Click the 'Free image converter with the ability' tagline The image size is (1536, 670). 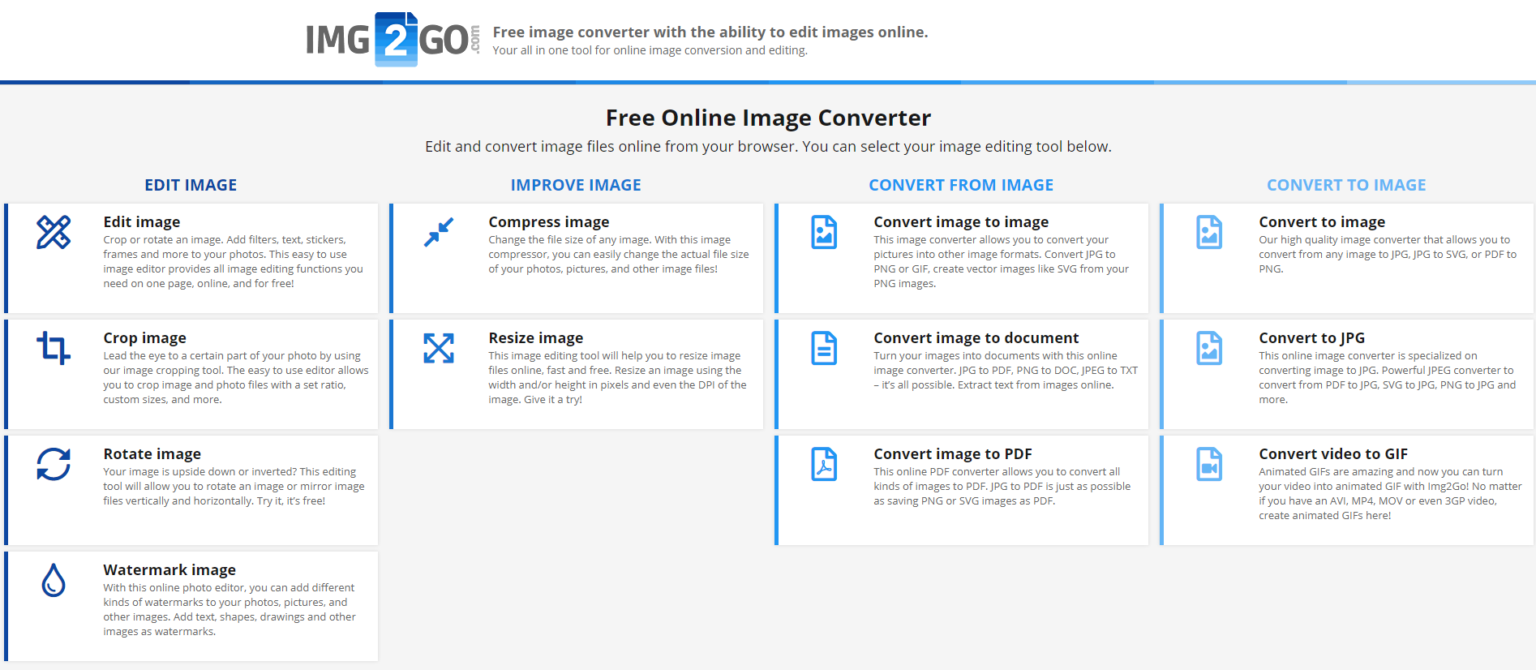[x=710, y=32]
